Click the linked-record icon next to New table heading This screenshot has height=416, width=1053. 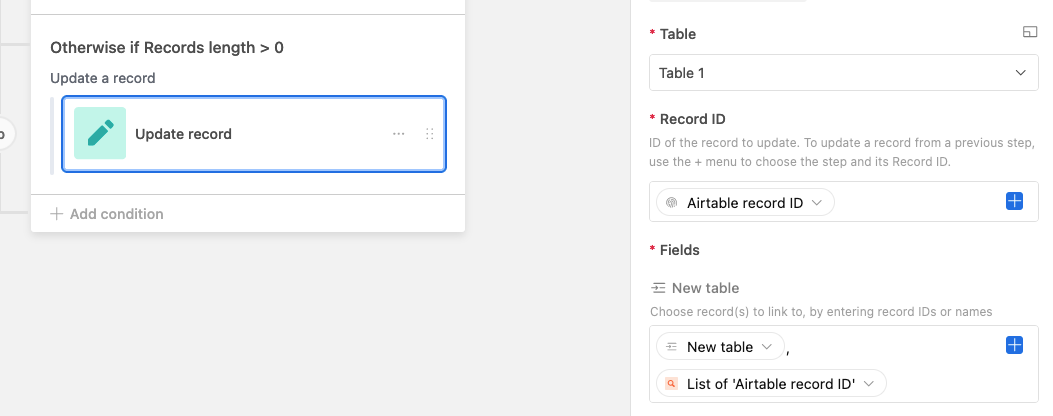click(x=659, y=288)
